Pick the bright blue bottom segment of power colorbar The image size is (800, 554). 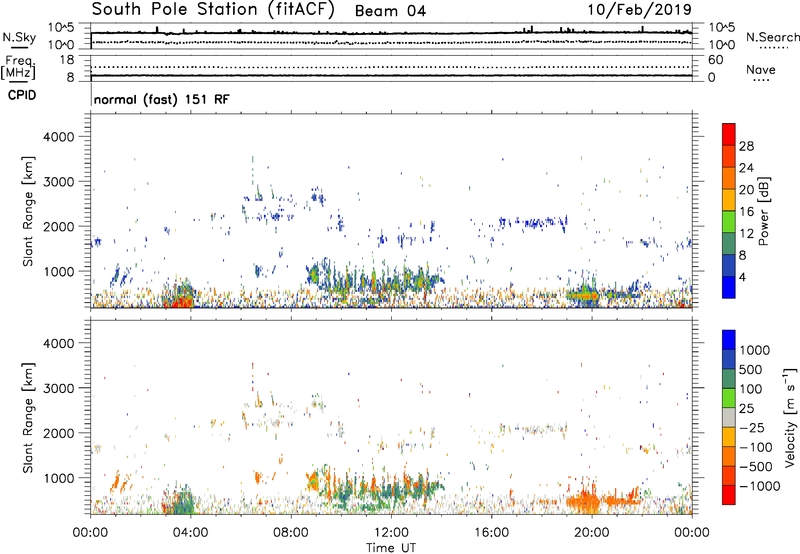729,287
